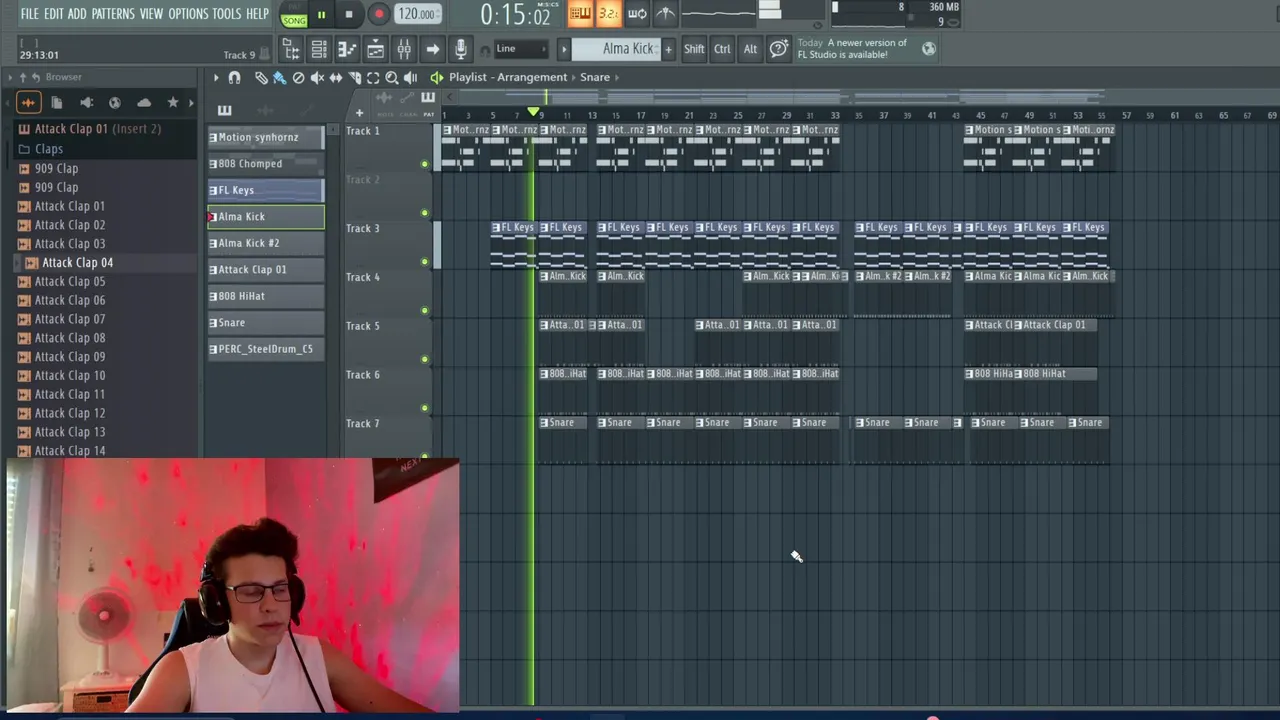Select the Slice tool in playlist toolbar
This screenshot has width=1280, height=720.
click(354, 78)
